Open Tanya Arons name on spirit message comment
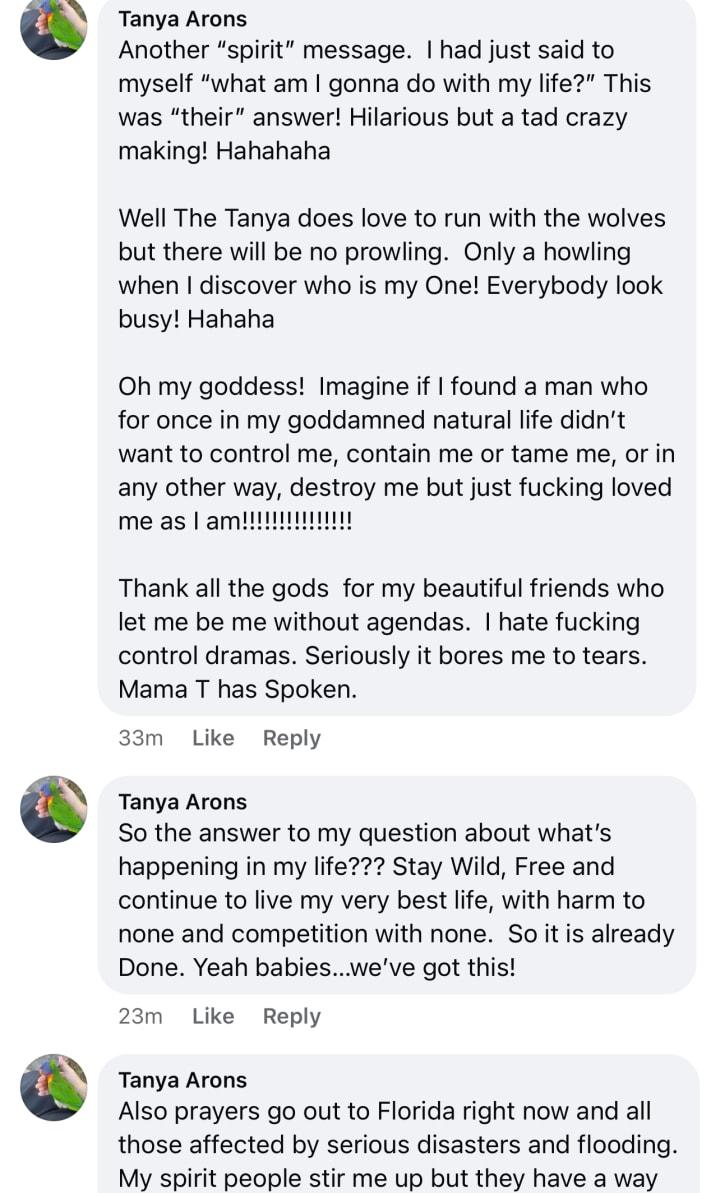 182,19
